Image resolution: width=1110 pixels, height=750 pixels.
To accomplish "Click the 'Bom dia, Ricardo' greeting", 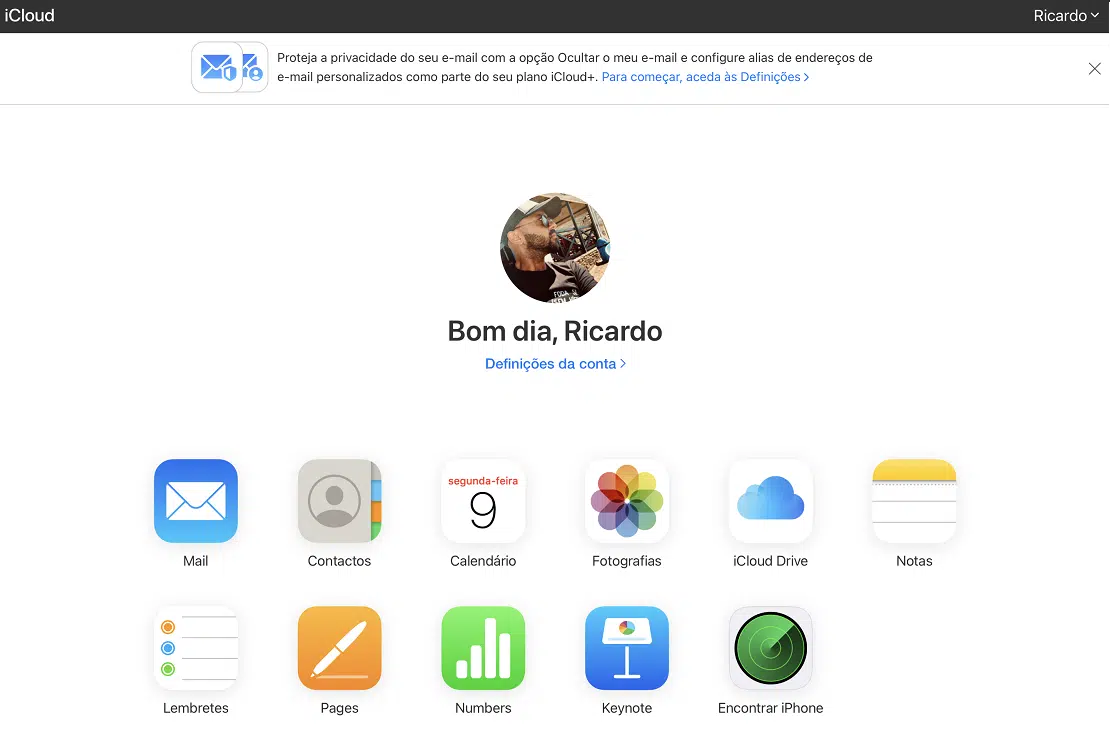I will [x=555, y=331].
